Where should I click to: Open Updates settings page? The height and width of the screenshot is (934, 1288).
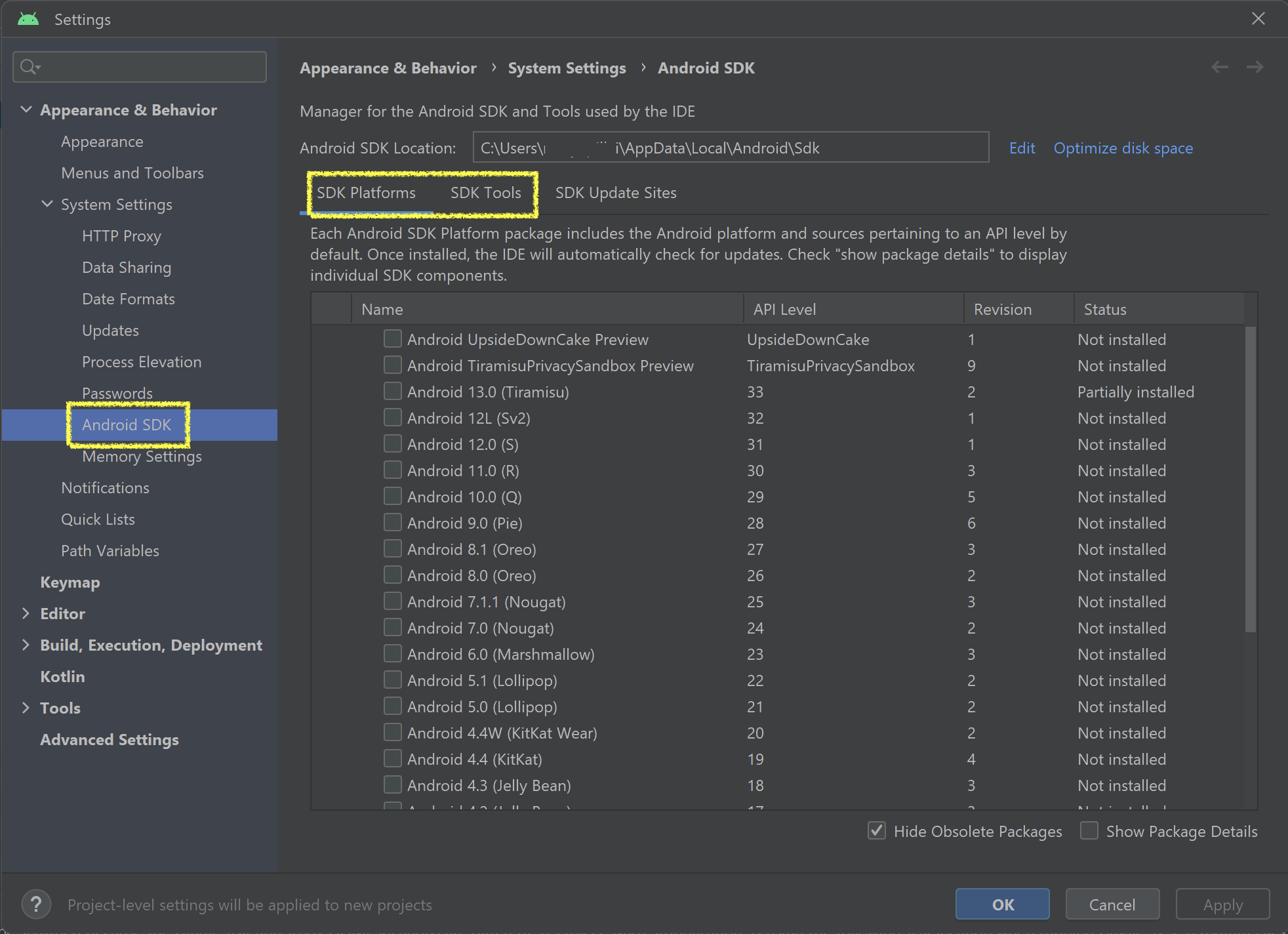point(110,331)
